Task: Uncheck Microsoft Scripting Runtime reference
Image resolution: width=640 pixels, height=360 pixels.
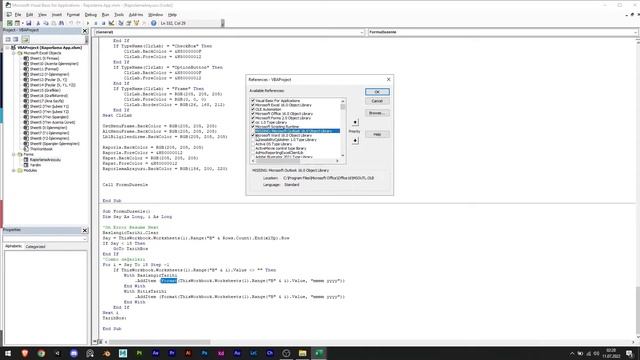Action: tap(253, 127)
